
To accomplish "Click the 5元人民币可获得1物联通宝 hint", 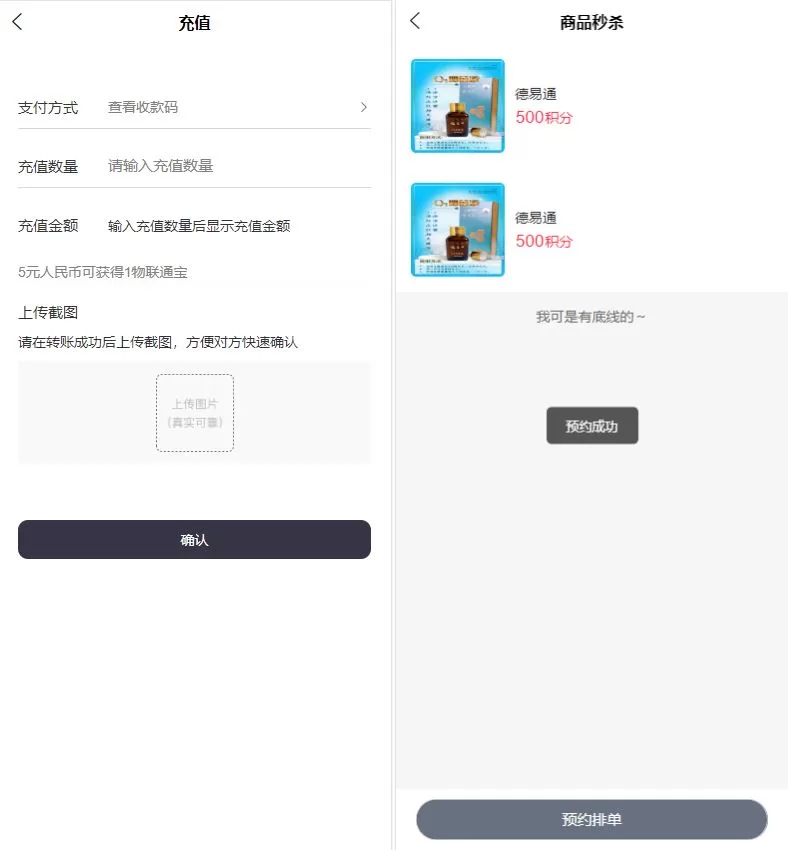I will [x=102, y=272].
